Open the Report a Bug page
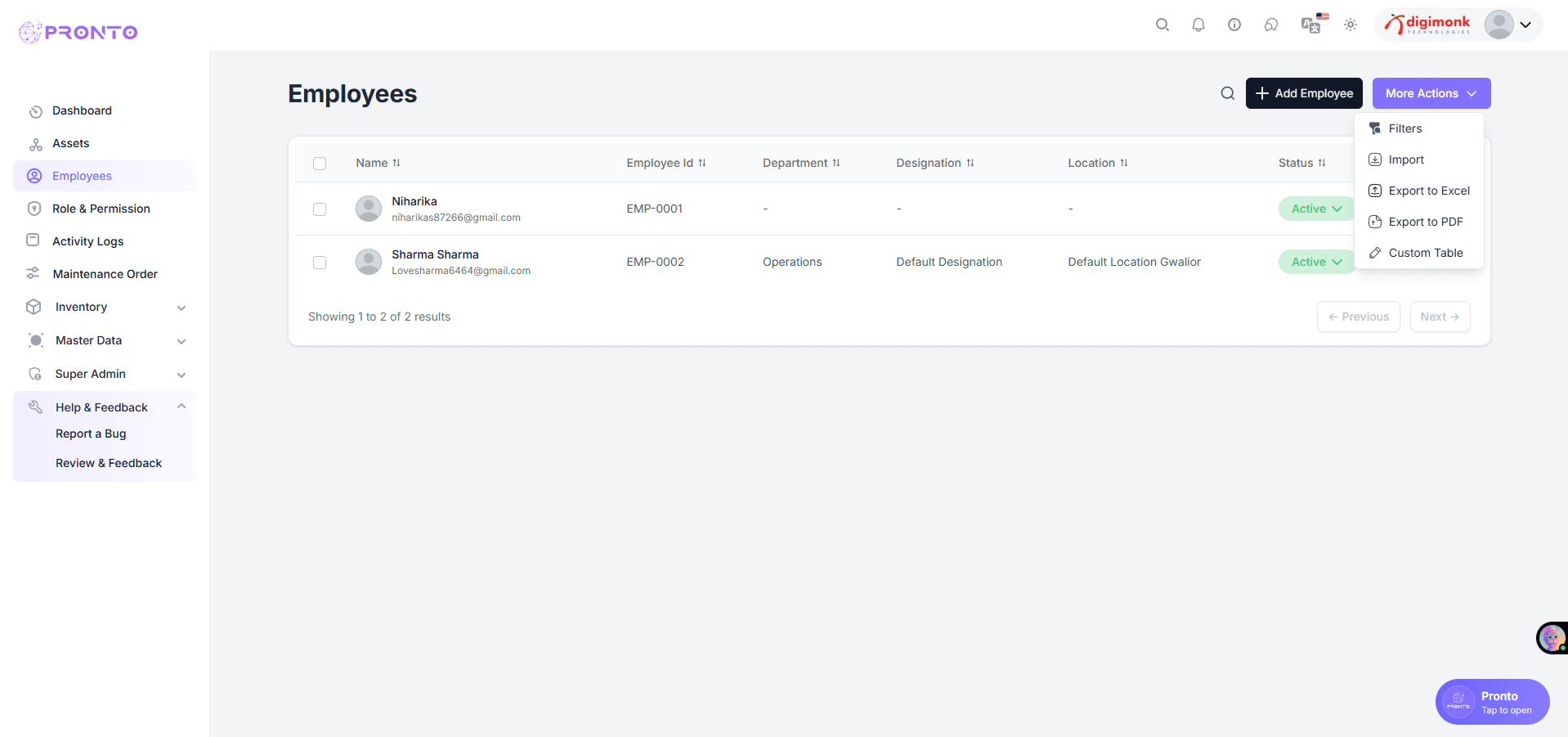 point(91,434)
